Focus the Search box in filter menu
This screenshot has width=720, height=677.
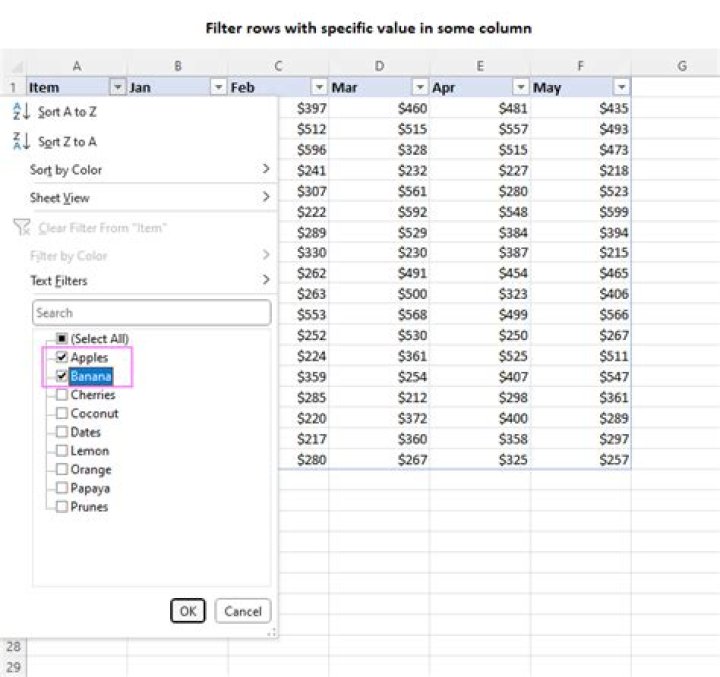[x=152, y=313]
